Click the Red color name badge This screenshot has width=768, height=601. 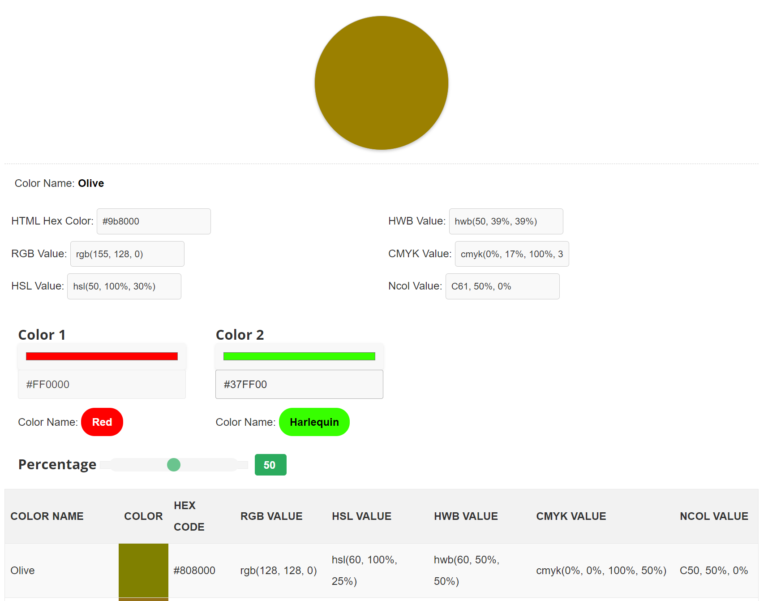pos(102,422)
